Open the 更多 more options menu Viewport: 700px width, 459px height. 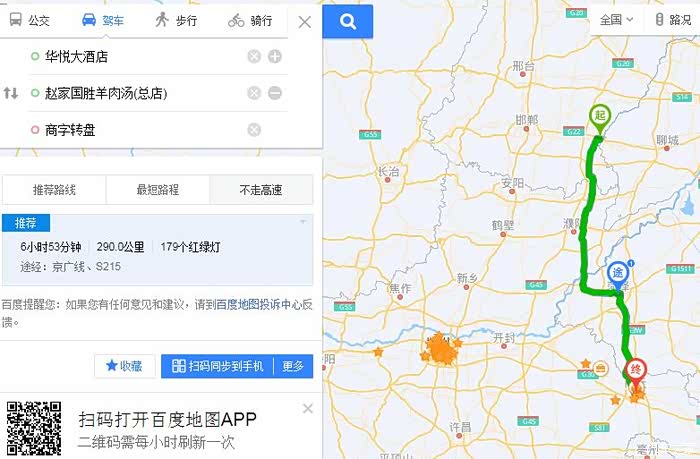pos(292,366)
